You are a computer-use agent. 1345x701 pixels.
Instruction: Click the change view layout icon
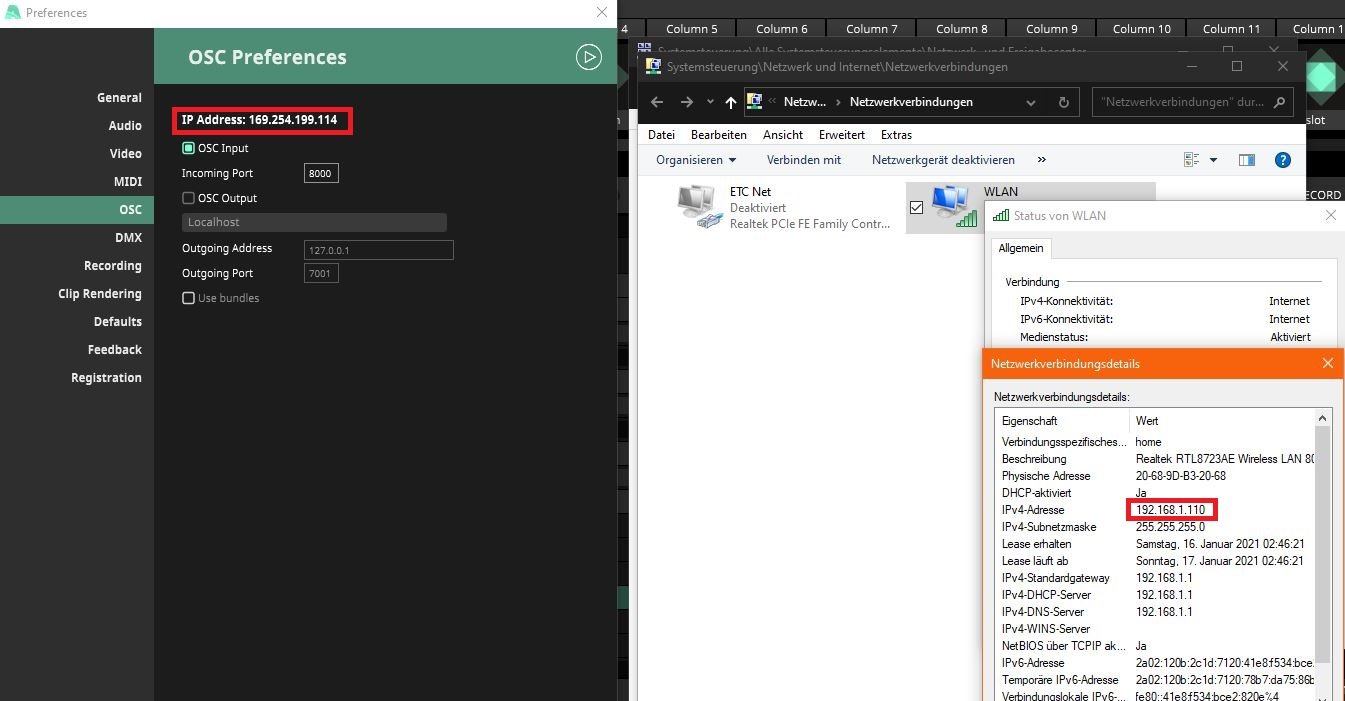(x=1191, y=160)
